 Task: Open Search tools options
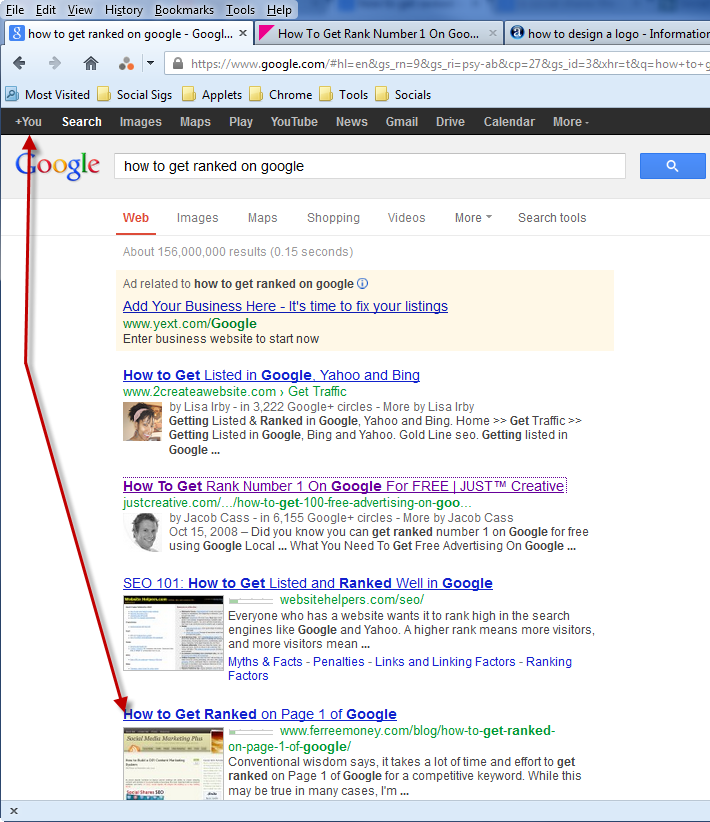[552, 218]
